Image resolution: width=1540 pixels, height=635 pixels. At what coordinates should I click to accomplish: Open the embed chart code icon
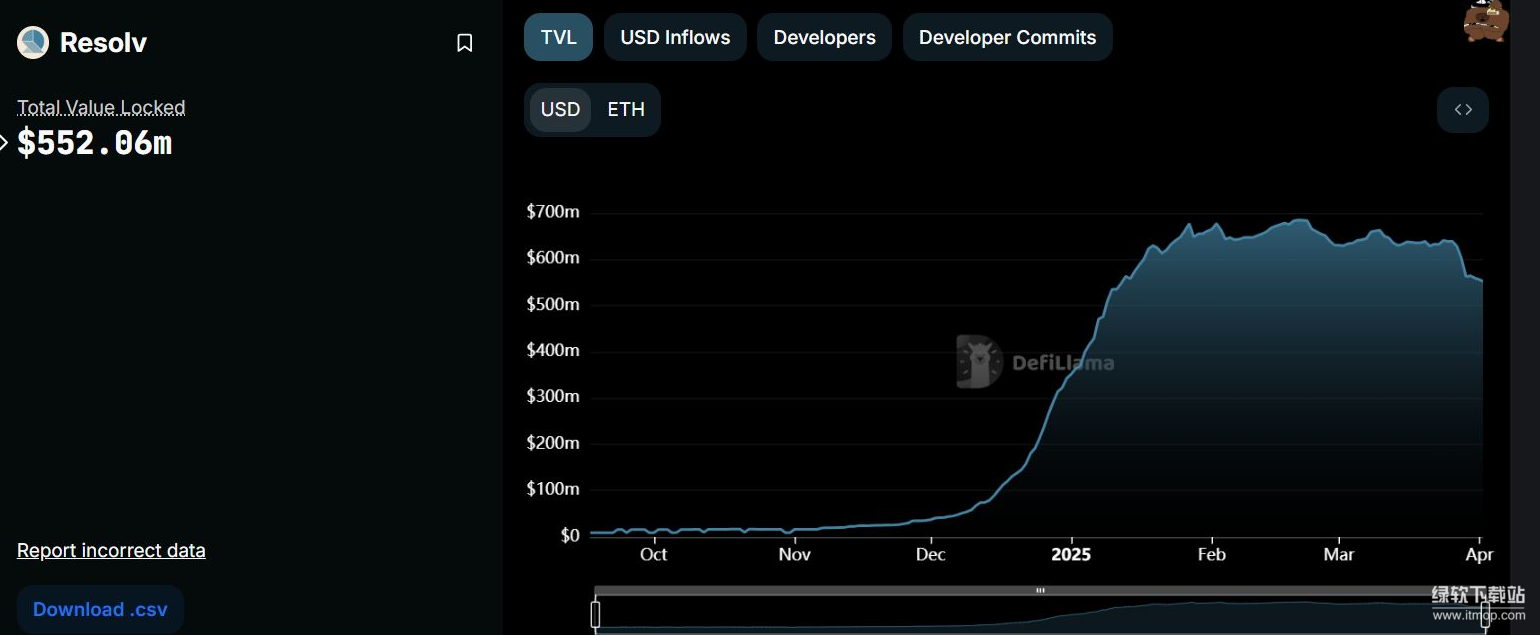click(1463, 110)
